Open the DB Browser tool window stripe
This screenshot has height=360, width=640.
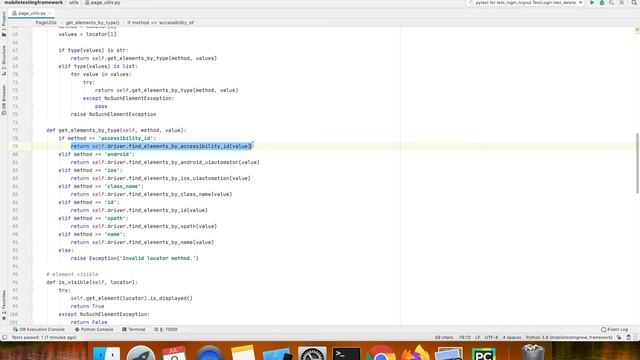4,100
